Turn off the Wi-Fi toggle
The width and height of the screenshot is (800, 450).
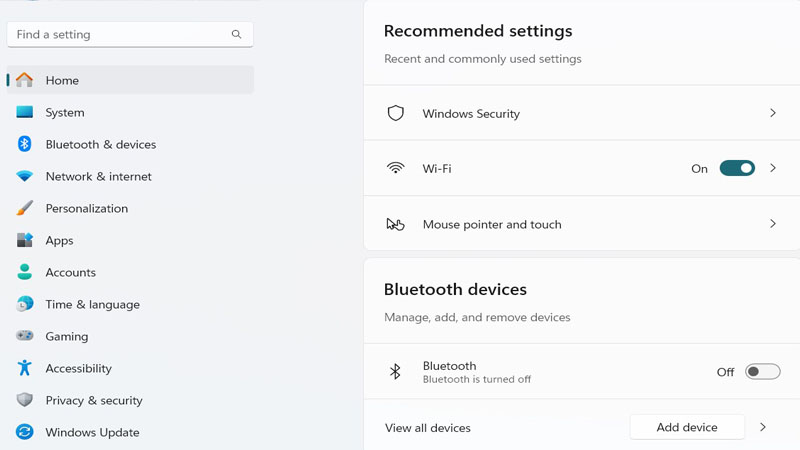point(737,168)
